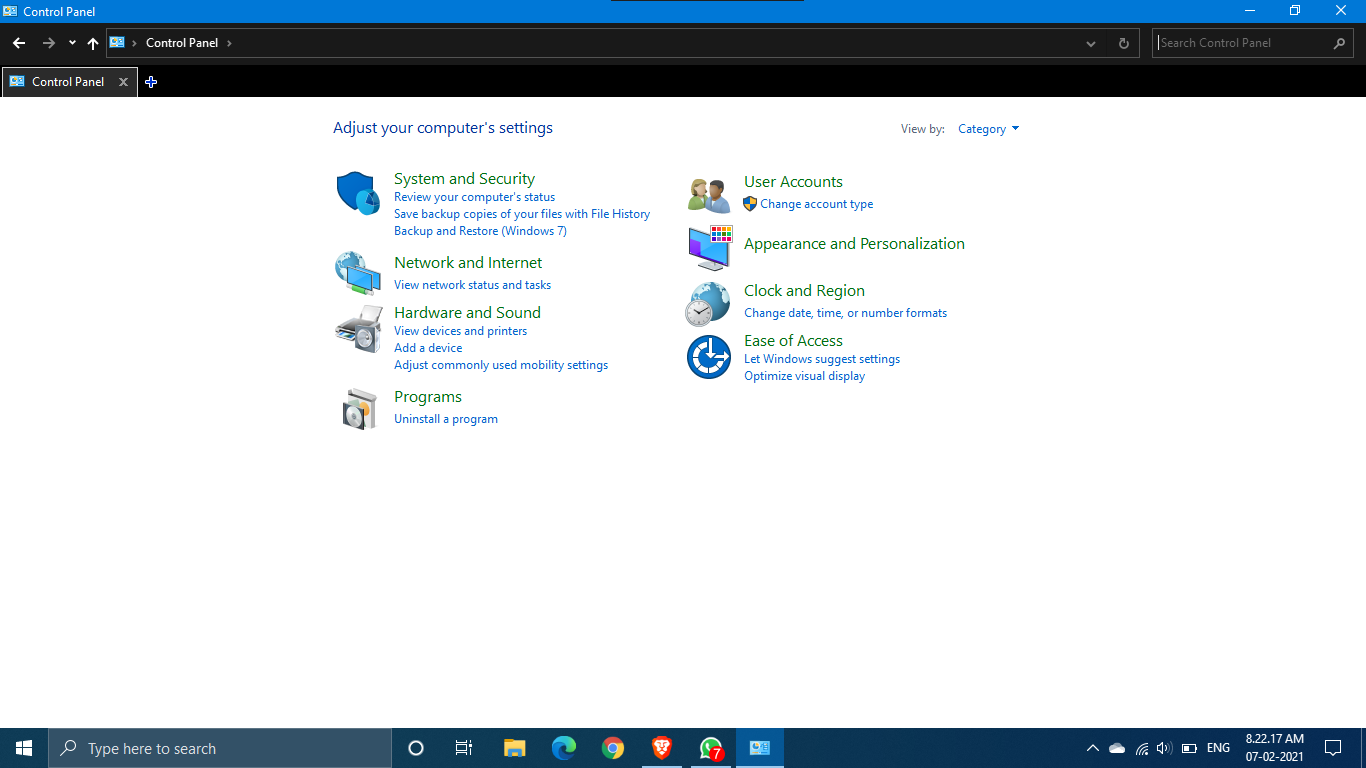Launch File Explorer from taskbar

tap(514, 748)
